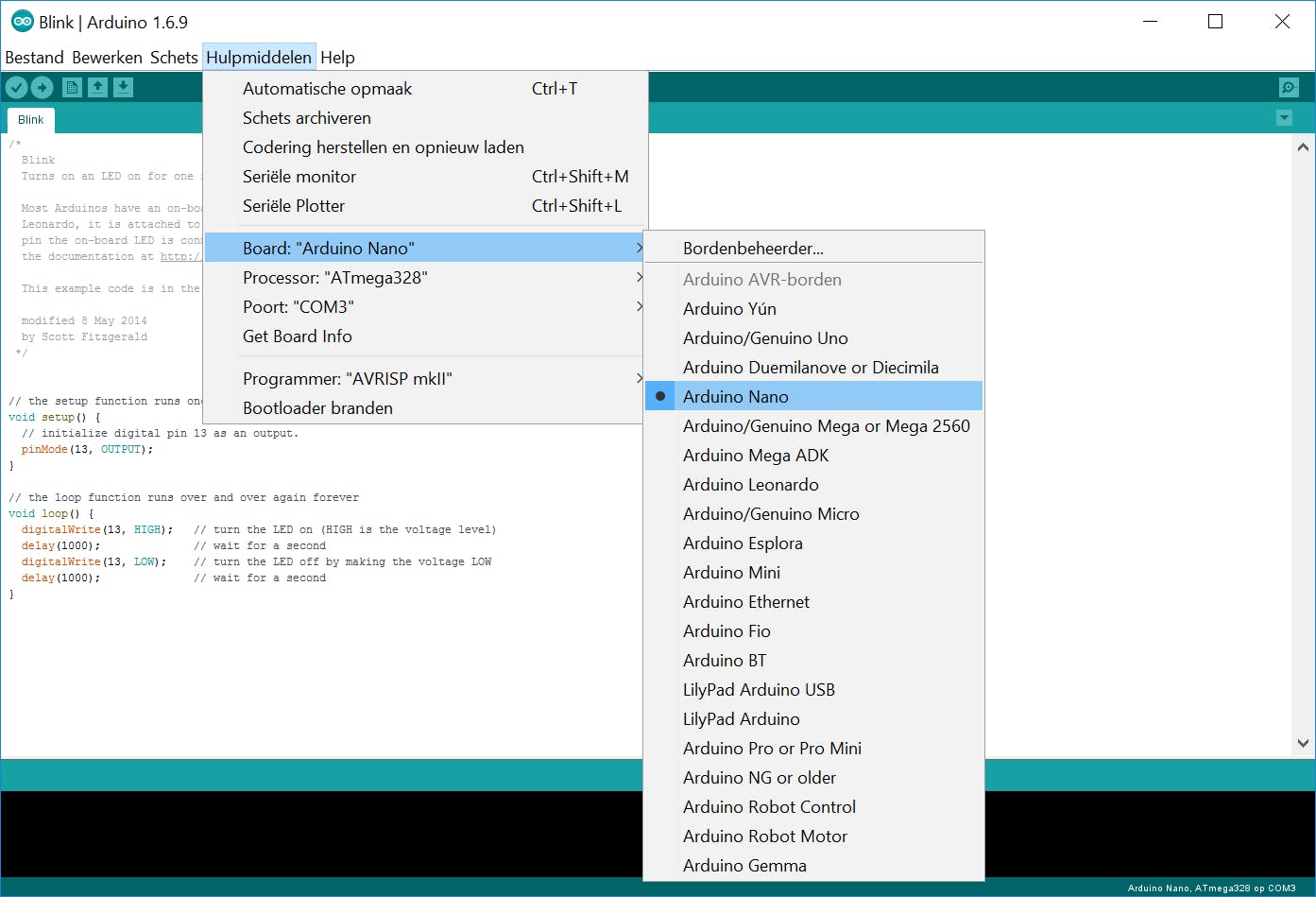
Task: Click Get Board Info
Action: (297, 336)
